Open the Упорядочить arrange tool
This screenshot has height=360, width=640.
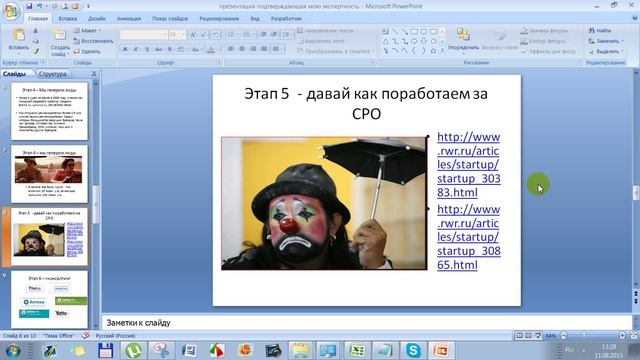coord(463,40)
